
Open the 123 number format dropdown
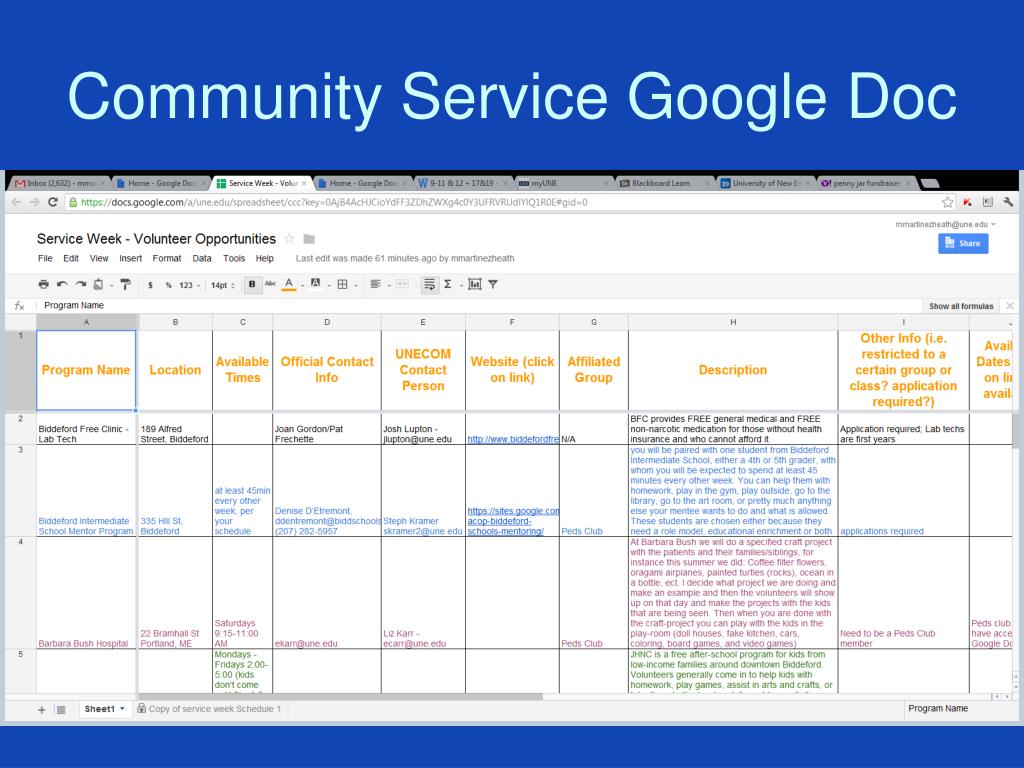189,285
